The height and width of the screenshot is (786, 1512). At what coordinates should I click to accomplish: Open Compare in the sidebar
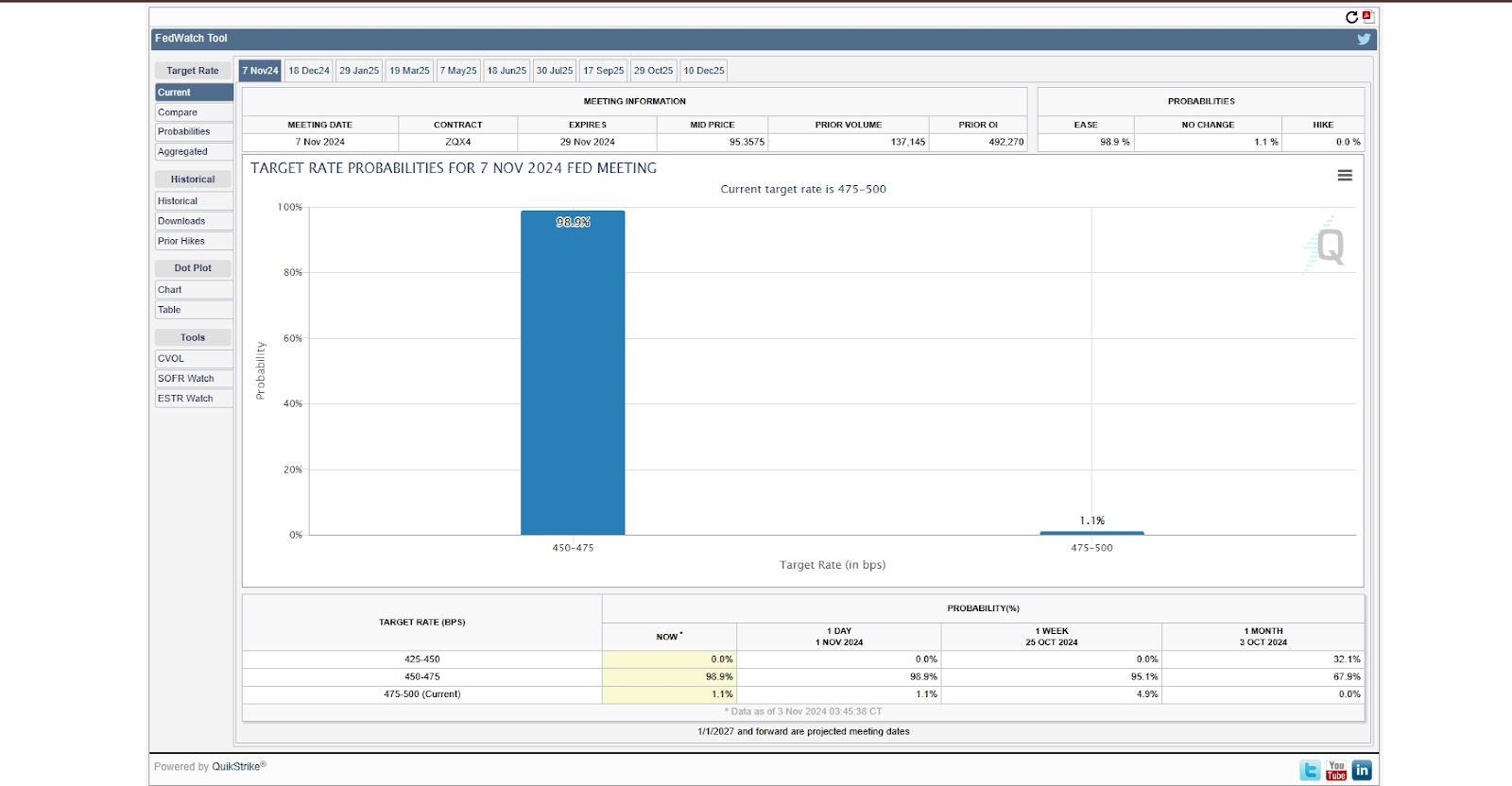(x=194, y=112)
